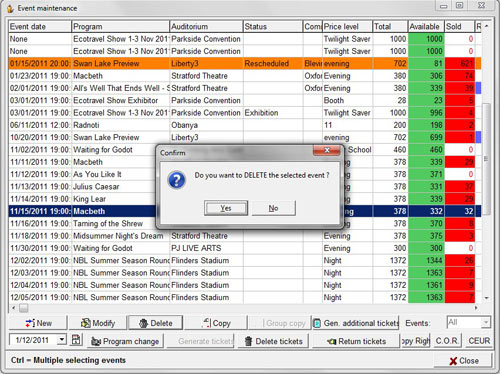The image size is (500, 374).
Task: Click horizontal scrollbar right arrow
Action: click(476, 308)
